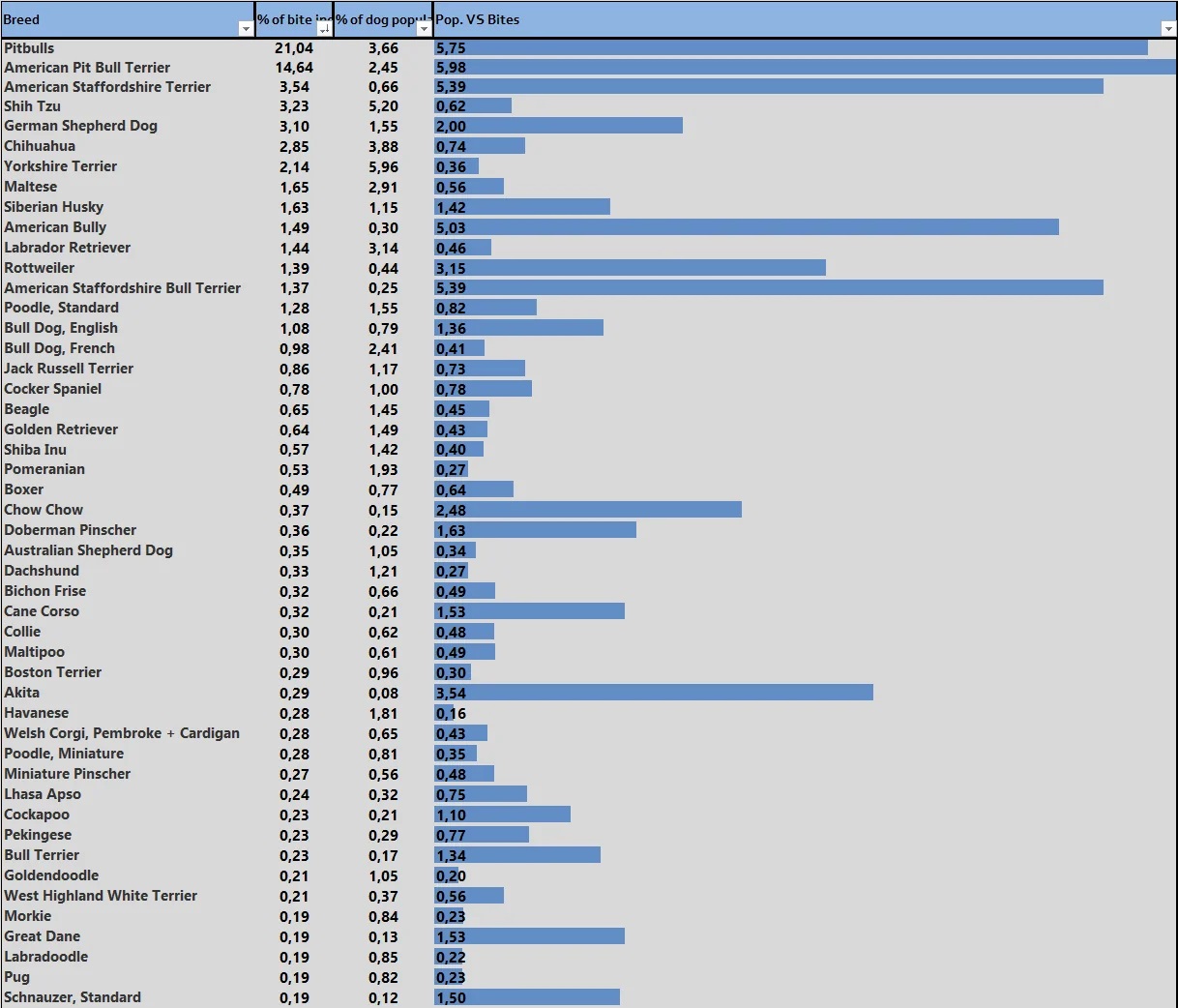Select population value 0,08 in Akita row

coord(383,694)
